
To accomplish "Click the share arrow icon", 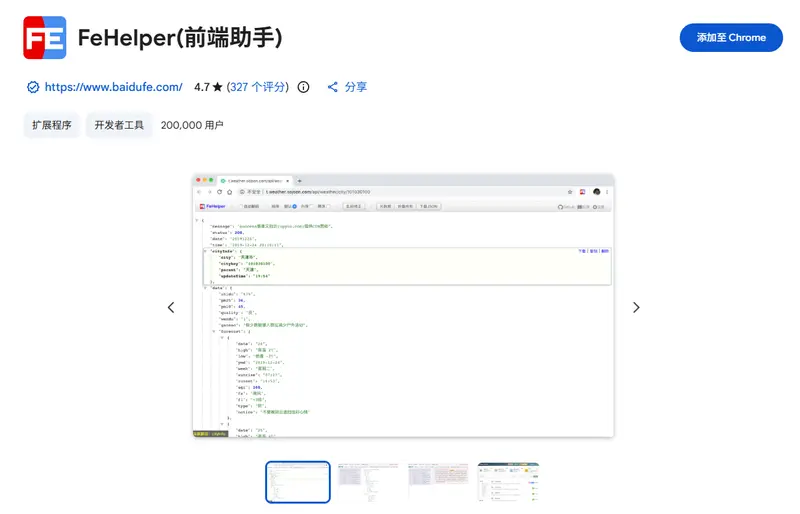I will [333, 87].
